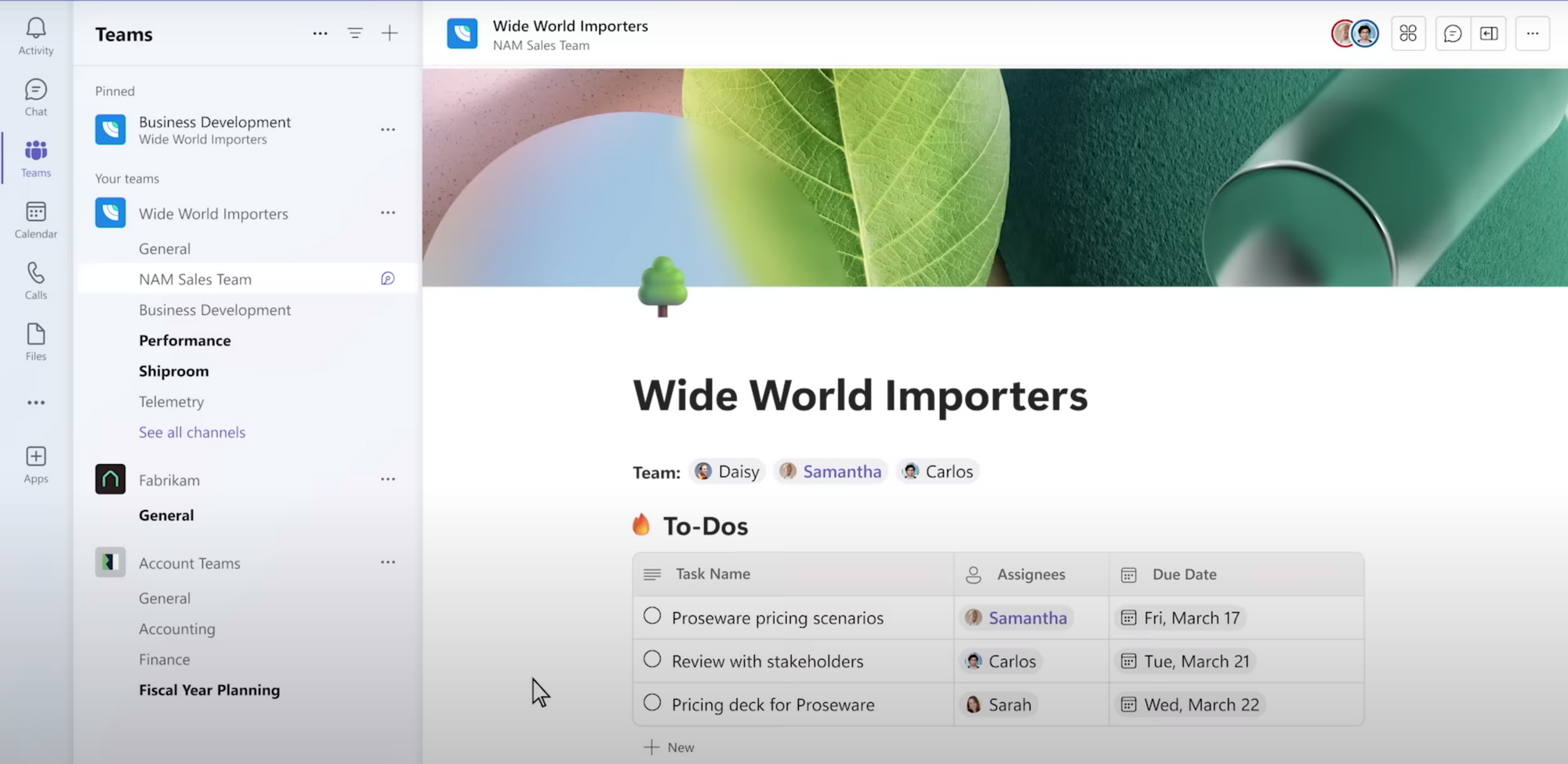Viewport: 1568px width, 764px height.
Task: Collapse the Wide World Importers team
Action: point(213,214)
